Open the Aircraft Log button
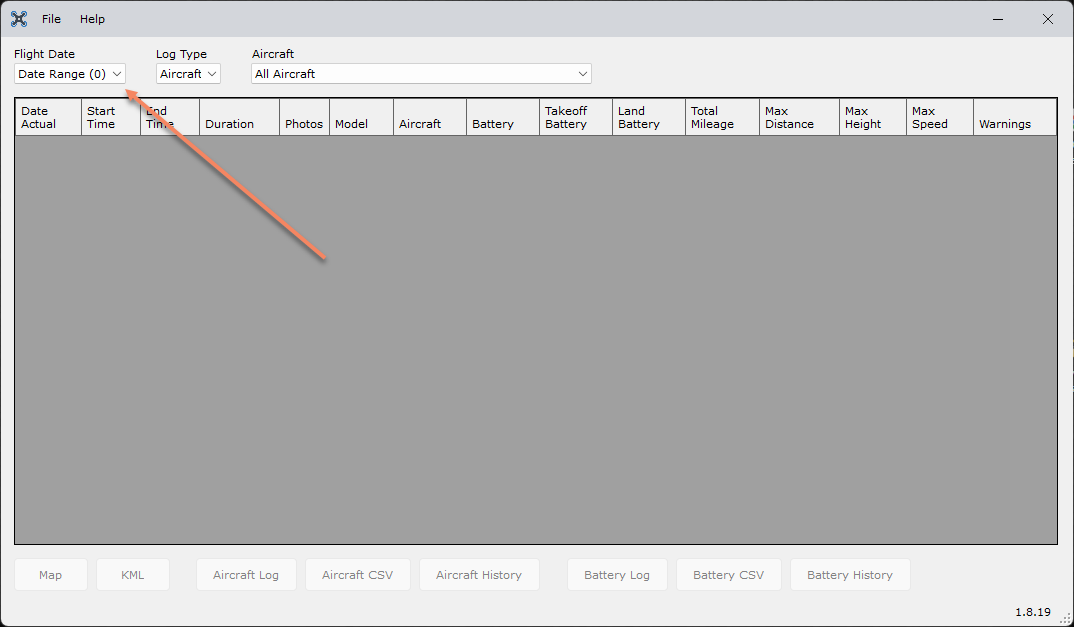 (246, 575)
